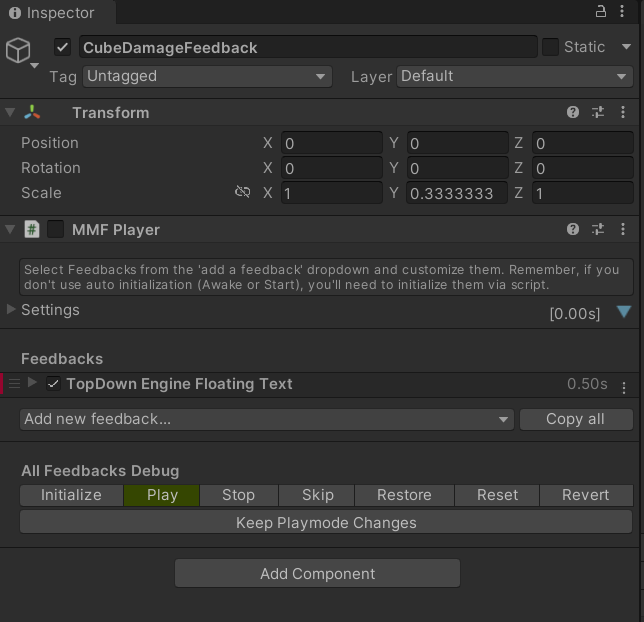Open the Tag dropdown showing Untagged
This screenshot has height=622, width=644.
[x=207, y=76]
